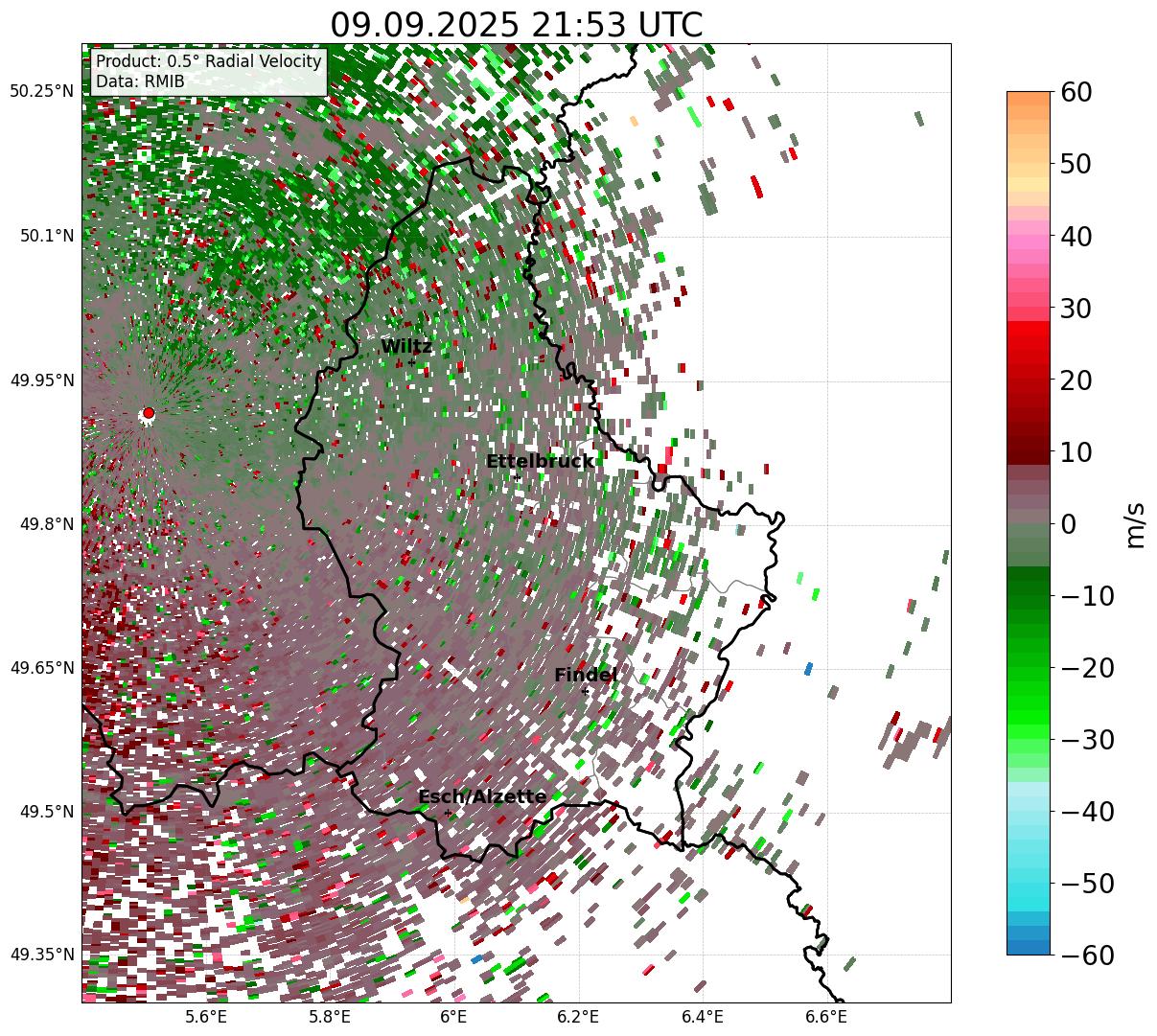Click the 49.5°N latitude tick label
The width and height of the screenshot is (1157, 1036).
click(x=46, y=812)
